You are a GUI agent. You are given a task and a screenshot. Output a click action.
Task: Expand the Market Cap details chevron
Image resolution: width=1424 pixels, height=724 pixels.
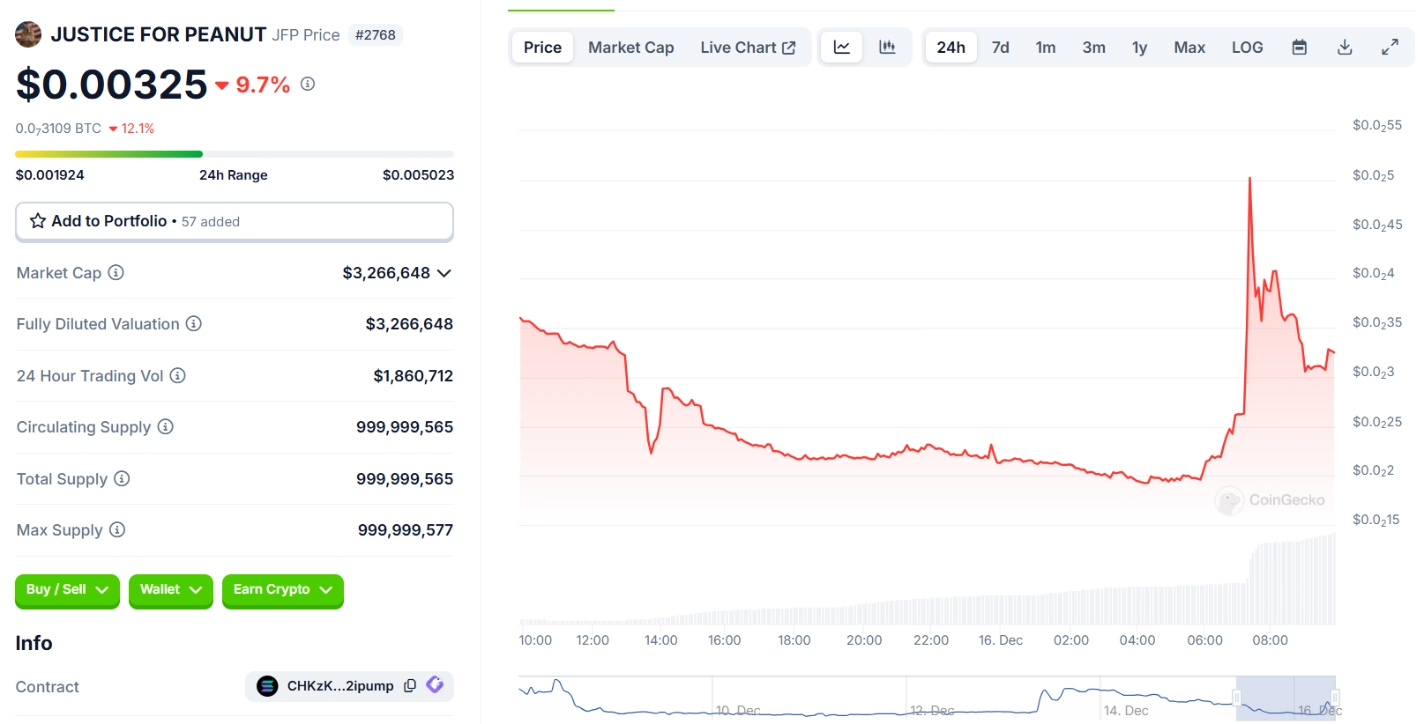[x=444, y=273]
